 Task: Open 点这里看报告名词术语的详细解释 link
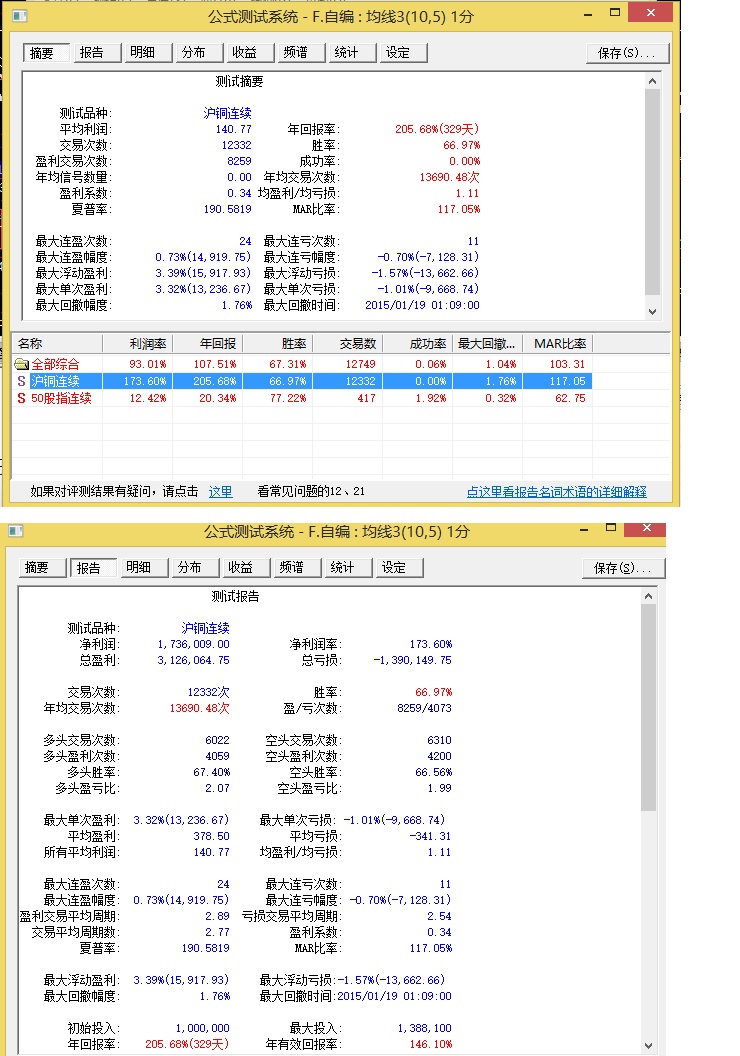point(556,492)
